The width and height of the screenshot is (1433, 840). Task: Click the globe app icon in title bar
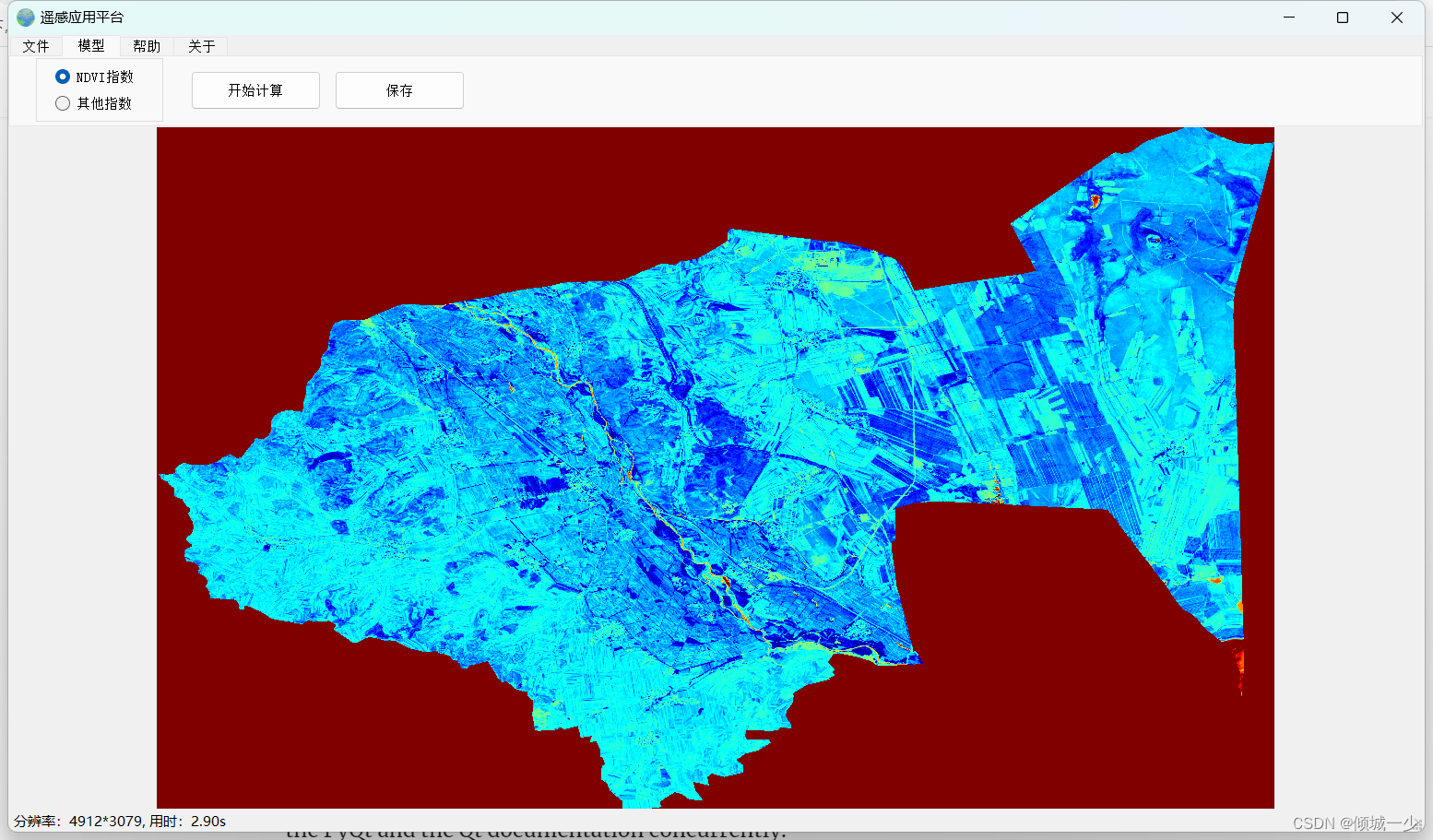tap(26, 18)
